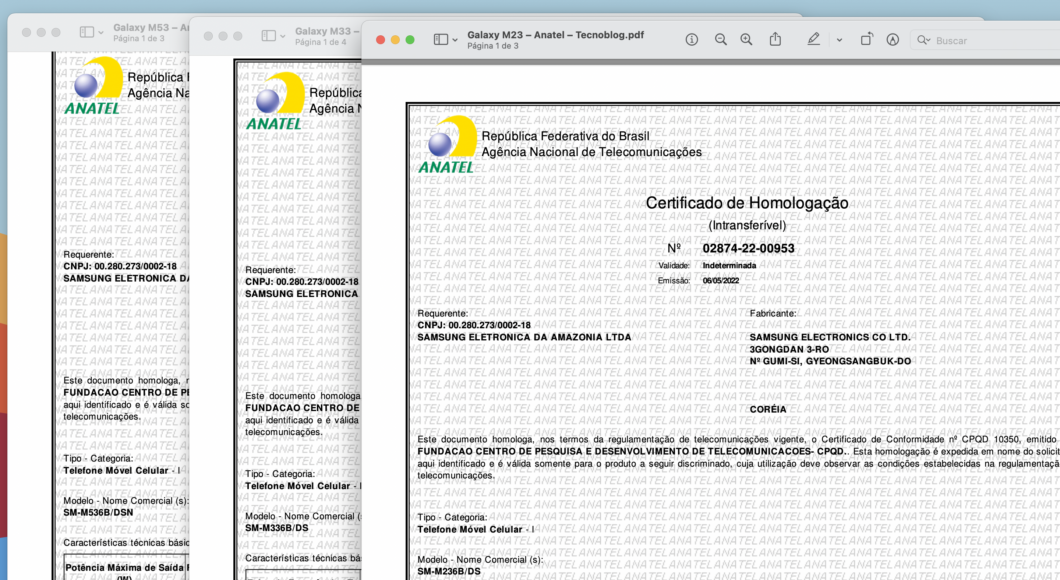Click 'SAMSUNG ELECTRONICS CO LTD.' manufacturer text

click(x=830, y=337)
